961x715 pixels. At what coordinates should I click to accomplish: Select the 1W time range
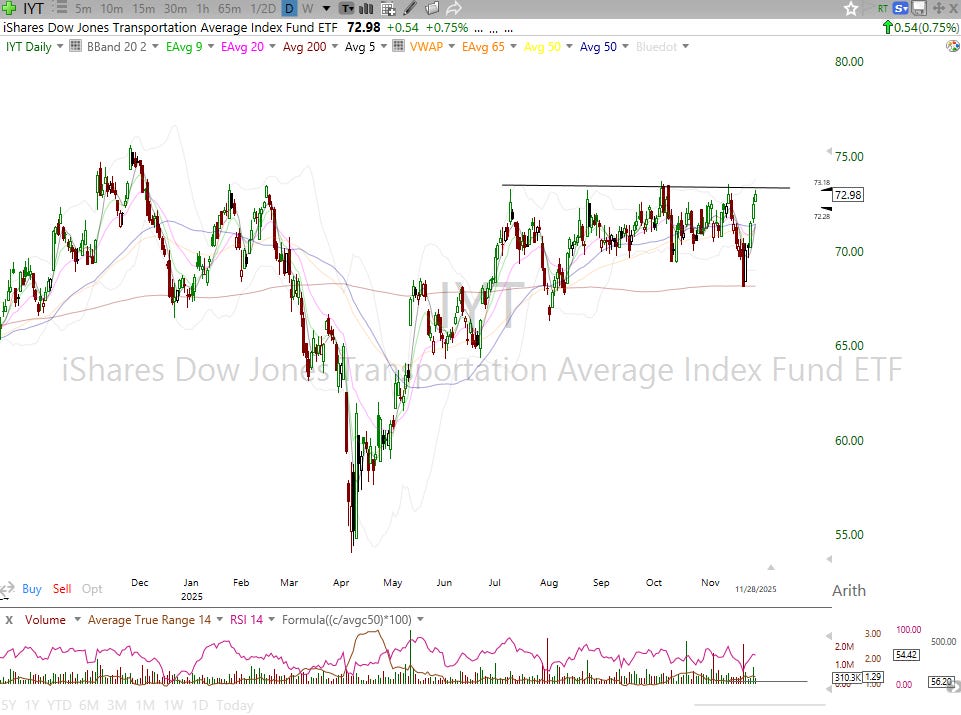[x=173, y=705]
